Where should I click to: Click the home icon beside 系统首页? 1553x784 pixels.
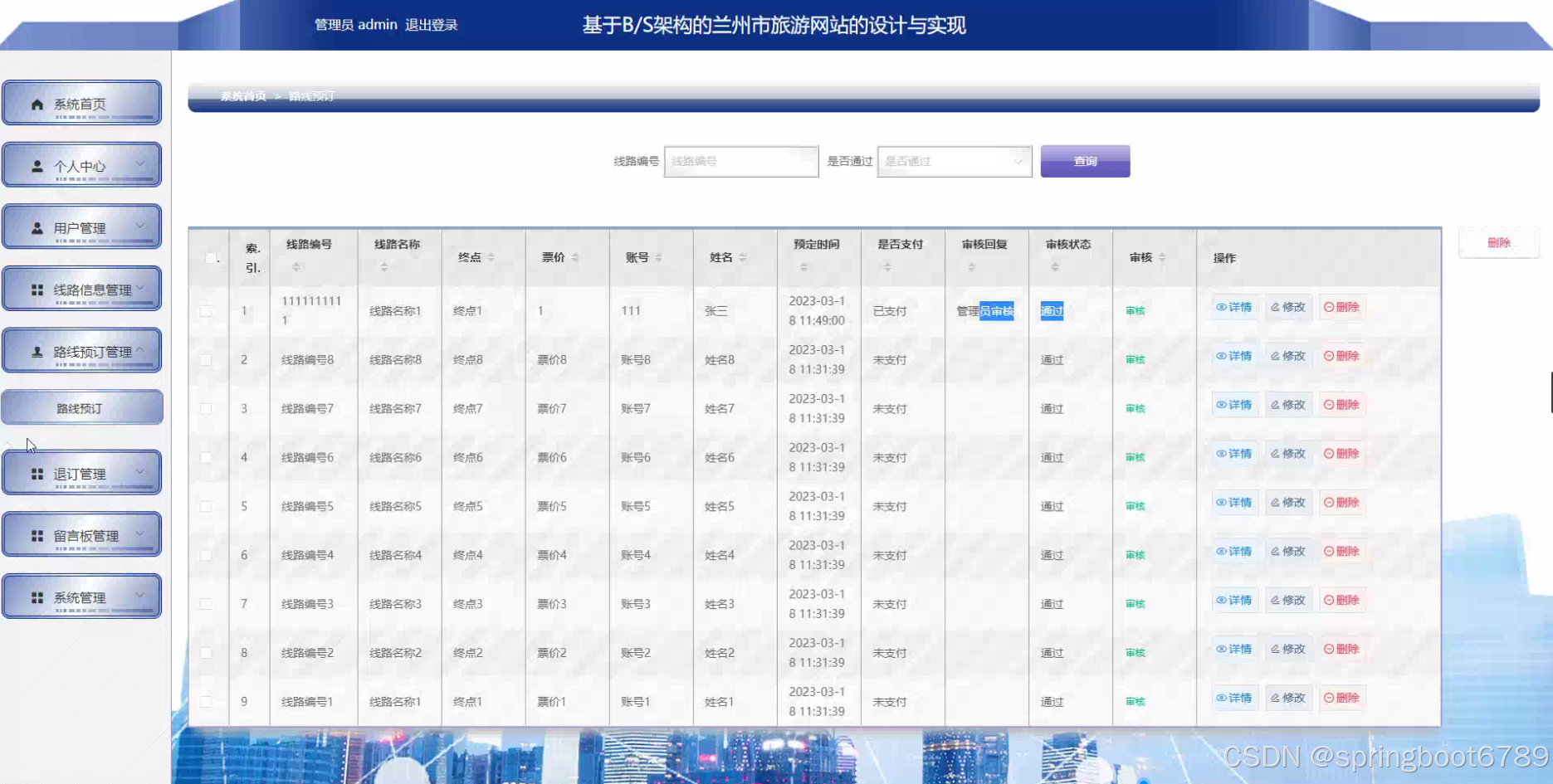pyautogui.click(x=37, y=105)
